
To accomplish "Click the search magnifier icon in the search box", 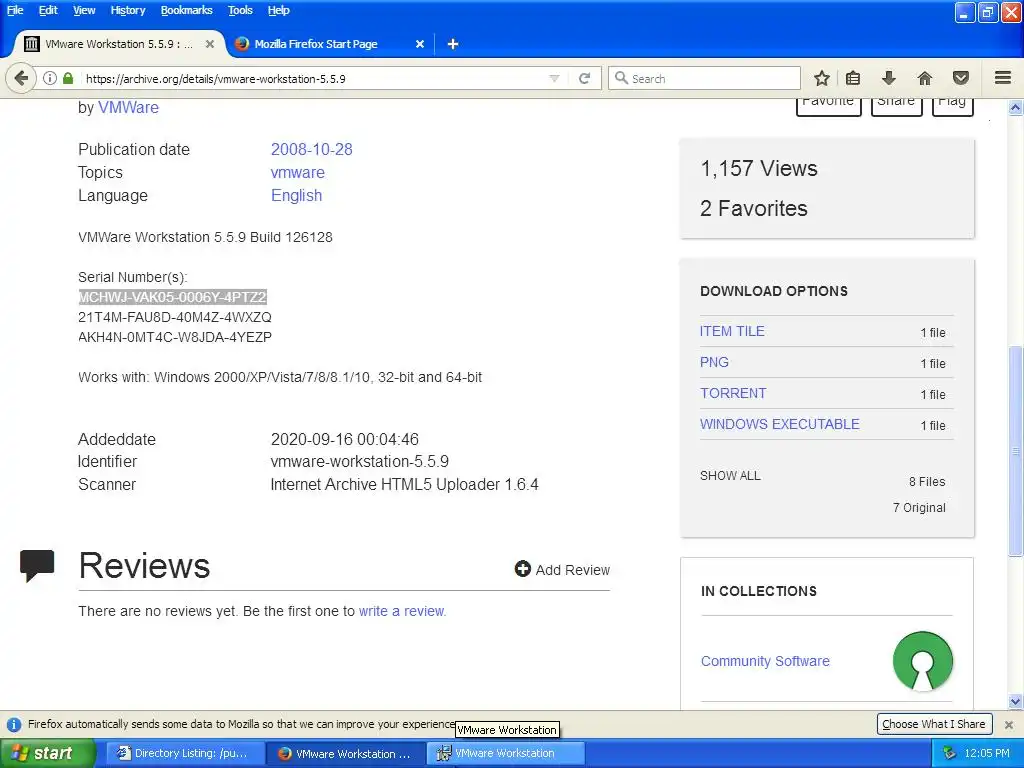I will coord(621,78).
